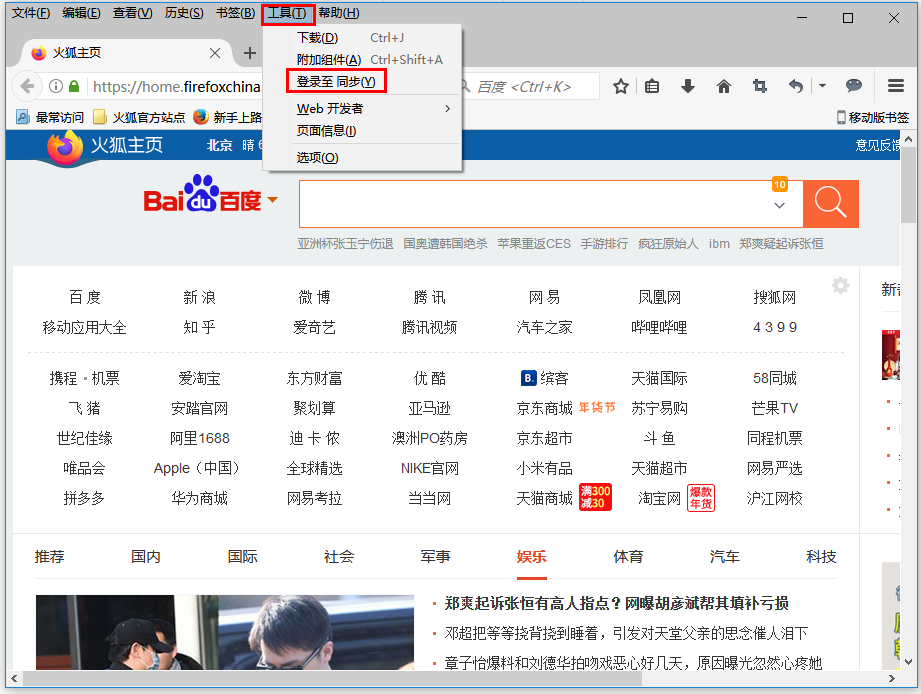Open 新浪 site link
This screenshot has height=694, width=921.
tap(200, 298)
